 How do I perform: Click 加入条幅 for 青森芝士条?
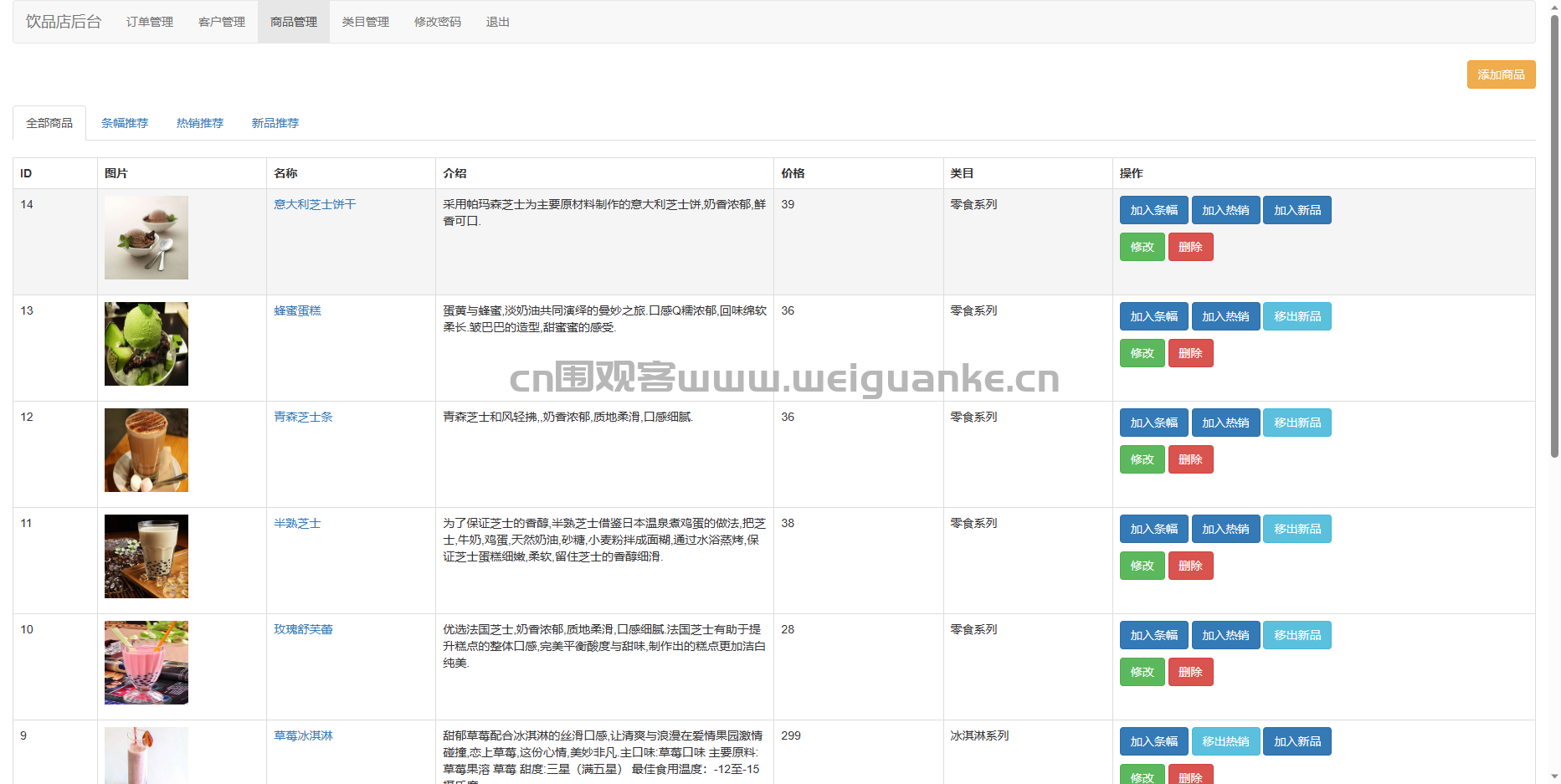point(1153,423)
